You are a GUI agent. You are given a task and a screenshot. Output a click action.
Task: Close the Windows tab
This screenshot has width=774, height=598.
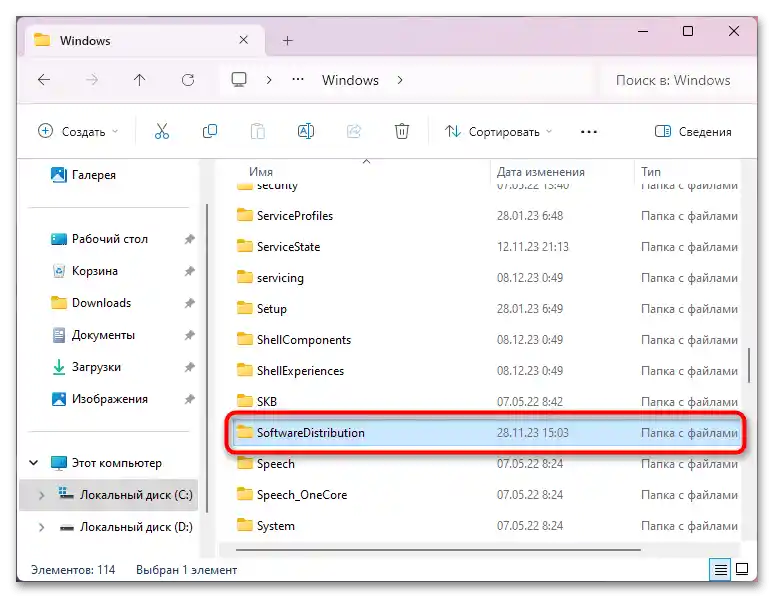[243, 40]
